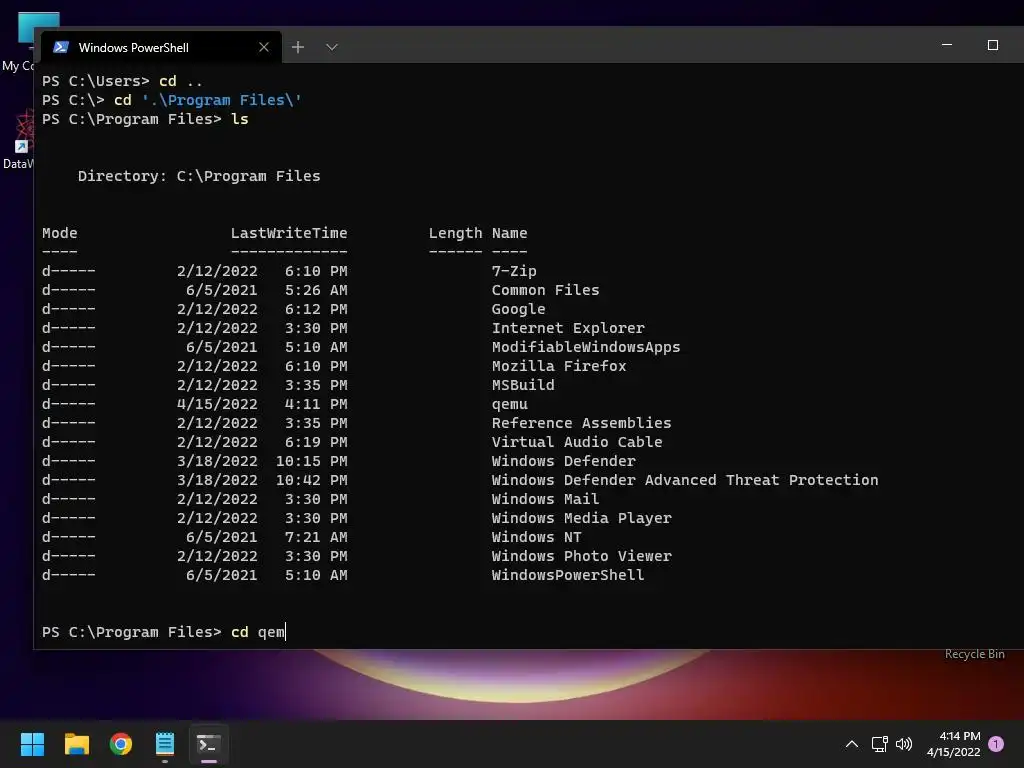Click the LastWriteTime column header
This screenshot has width=1024, height=768.
point(289,233)
